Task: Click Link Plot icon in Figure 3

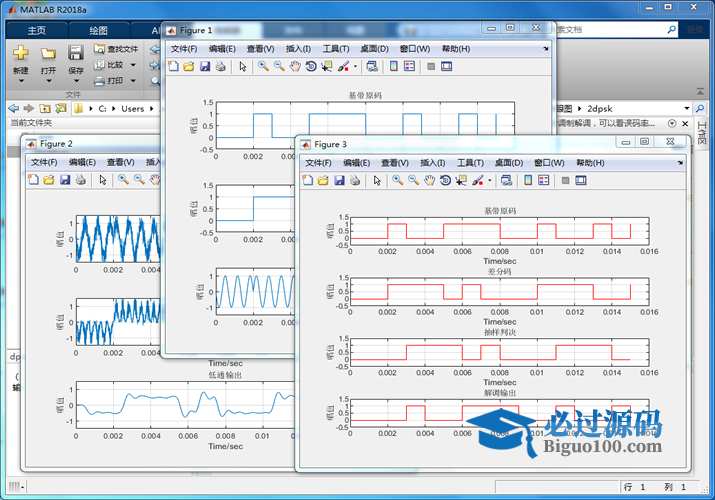Action: 506,180
